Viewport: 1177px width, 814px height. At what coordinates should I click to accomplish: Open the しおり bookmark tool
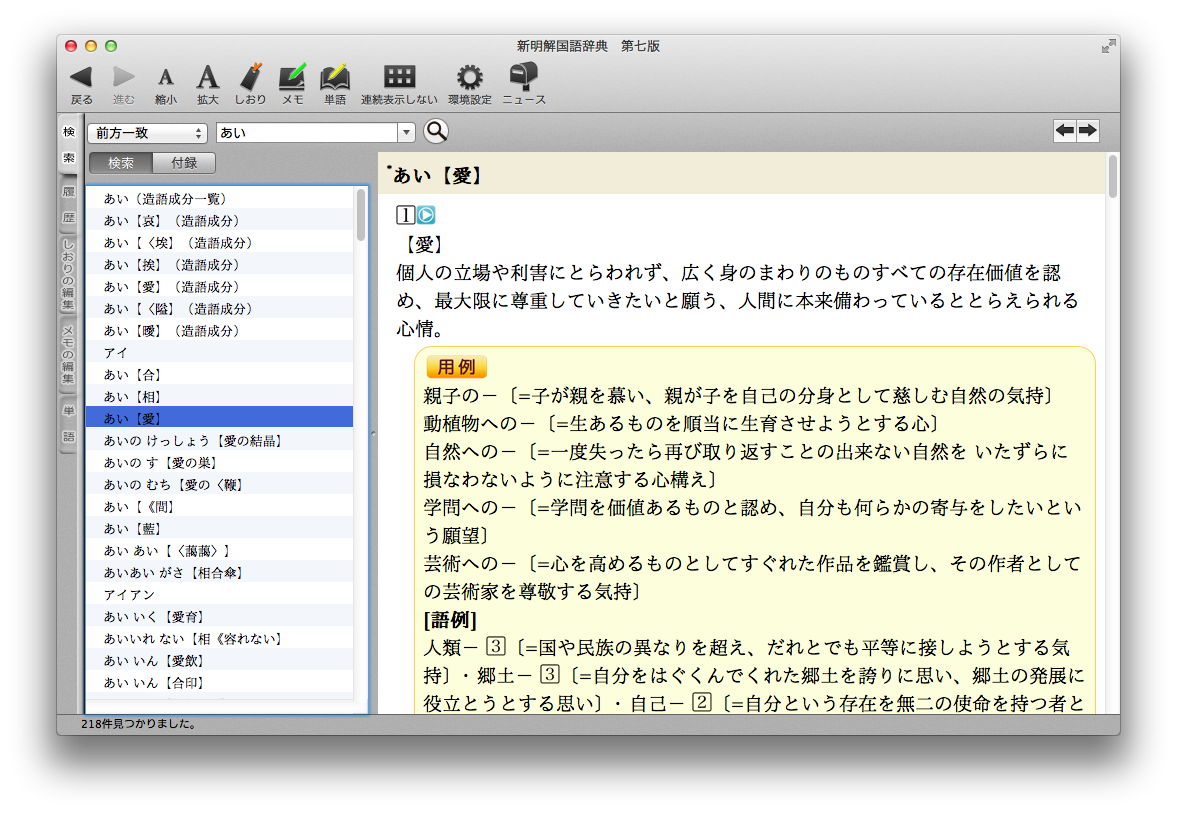click(250, 77)
